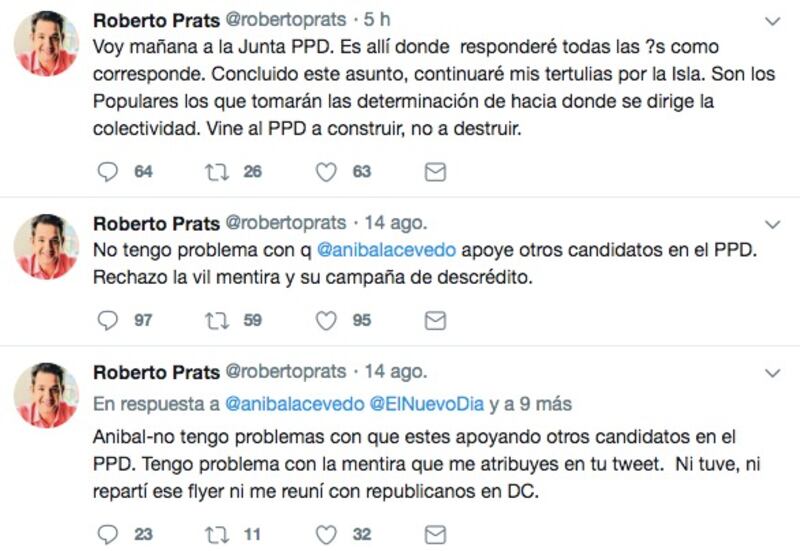Reply to the Junta PPD tweet
Image resolution: width=800 pixels, height=551 pixels.
[x=108, y=172]
